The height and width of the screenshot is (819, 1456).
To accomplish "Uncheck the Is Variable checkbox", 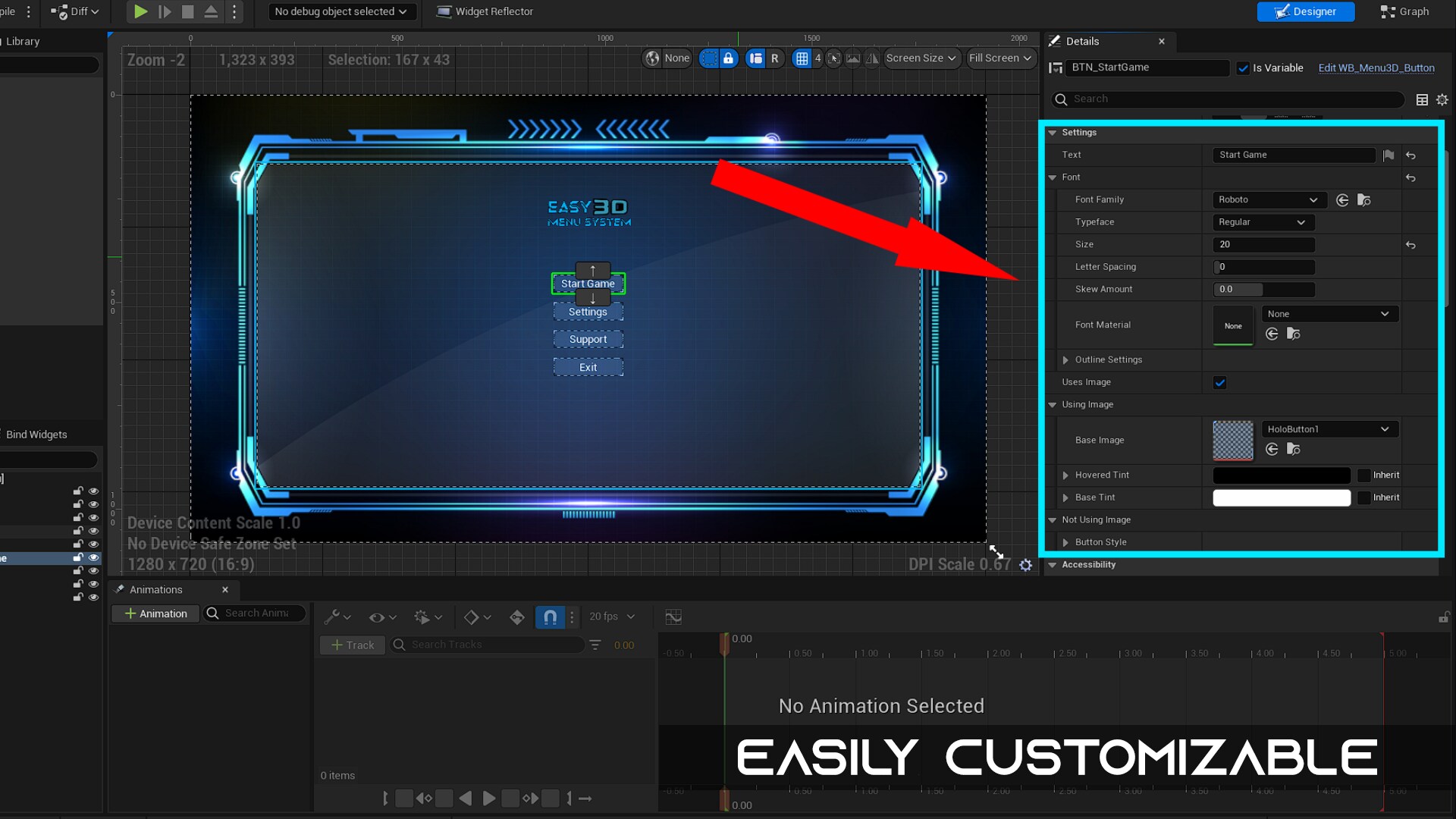I will point(1243,68).
